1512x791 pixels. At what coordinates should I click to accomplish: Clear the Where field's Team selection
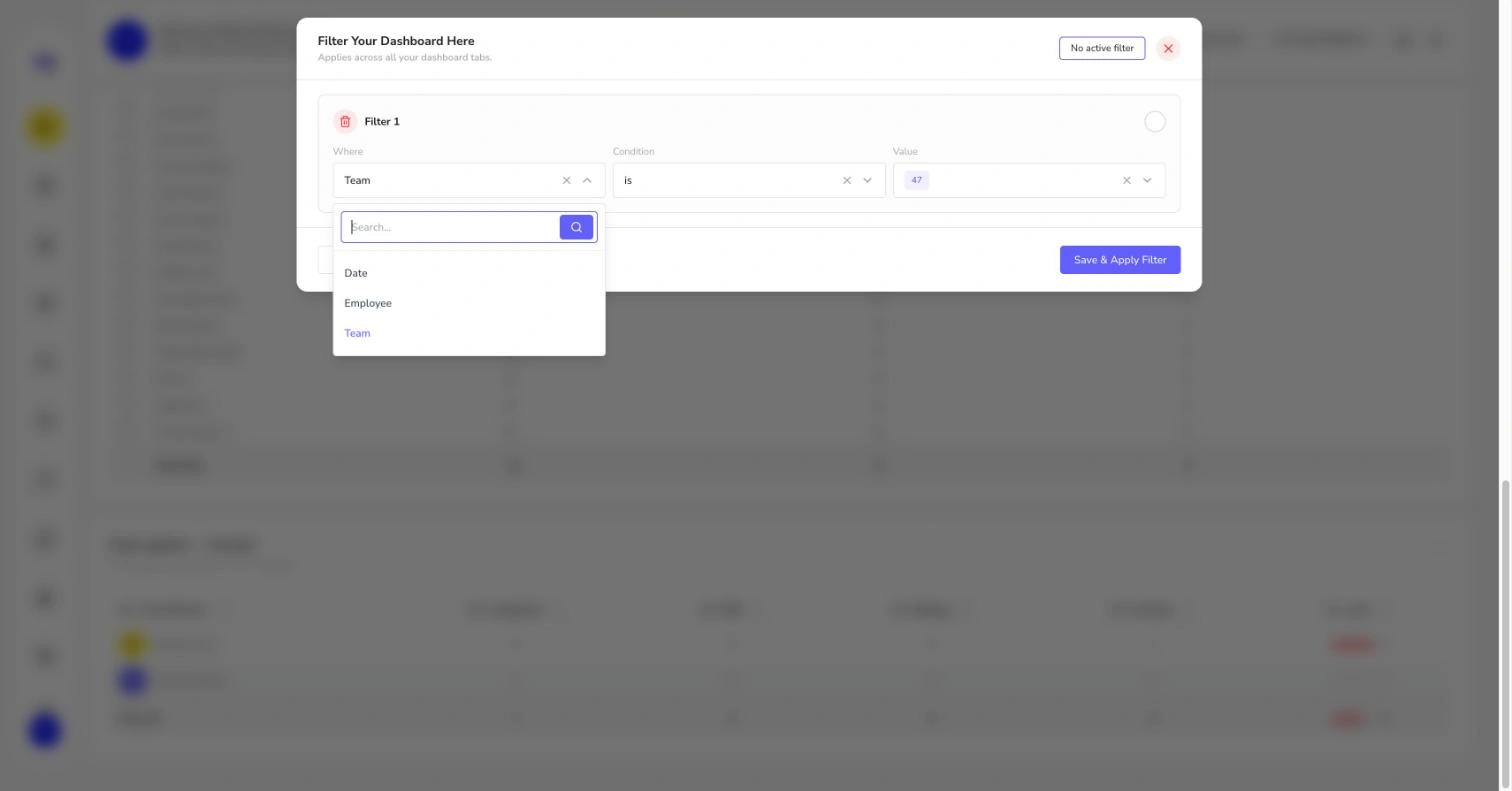click(x=566, y=181)
